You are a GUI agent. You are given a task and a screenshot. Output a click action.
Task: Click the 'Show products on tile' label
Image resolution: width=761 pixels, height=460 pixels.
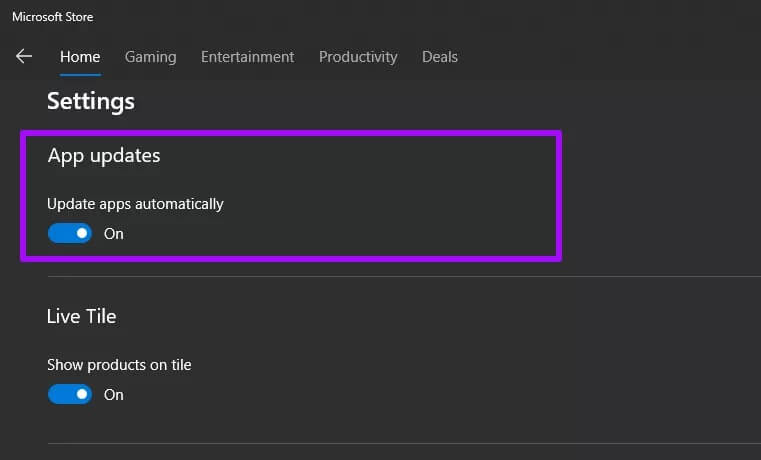coord(119,365)
